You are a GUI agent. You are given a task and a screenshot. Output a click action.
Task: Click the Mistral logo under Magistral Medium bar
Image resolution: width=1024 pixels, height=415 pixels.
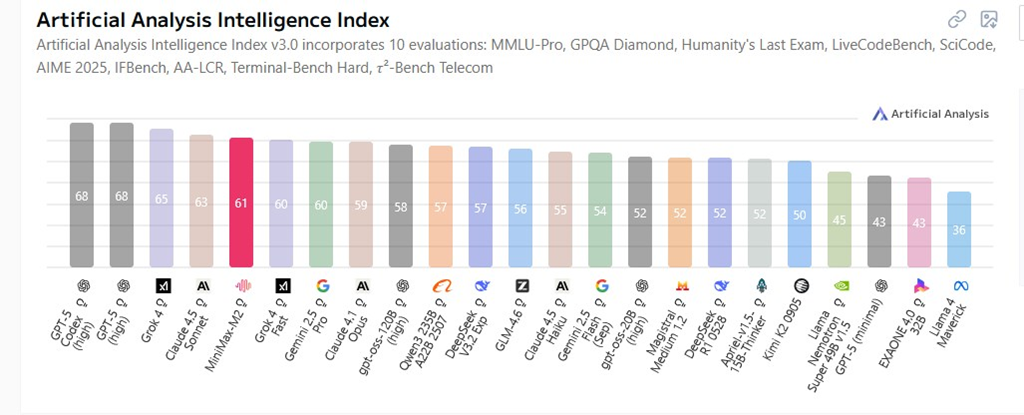680,286
